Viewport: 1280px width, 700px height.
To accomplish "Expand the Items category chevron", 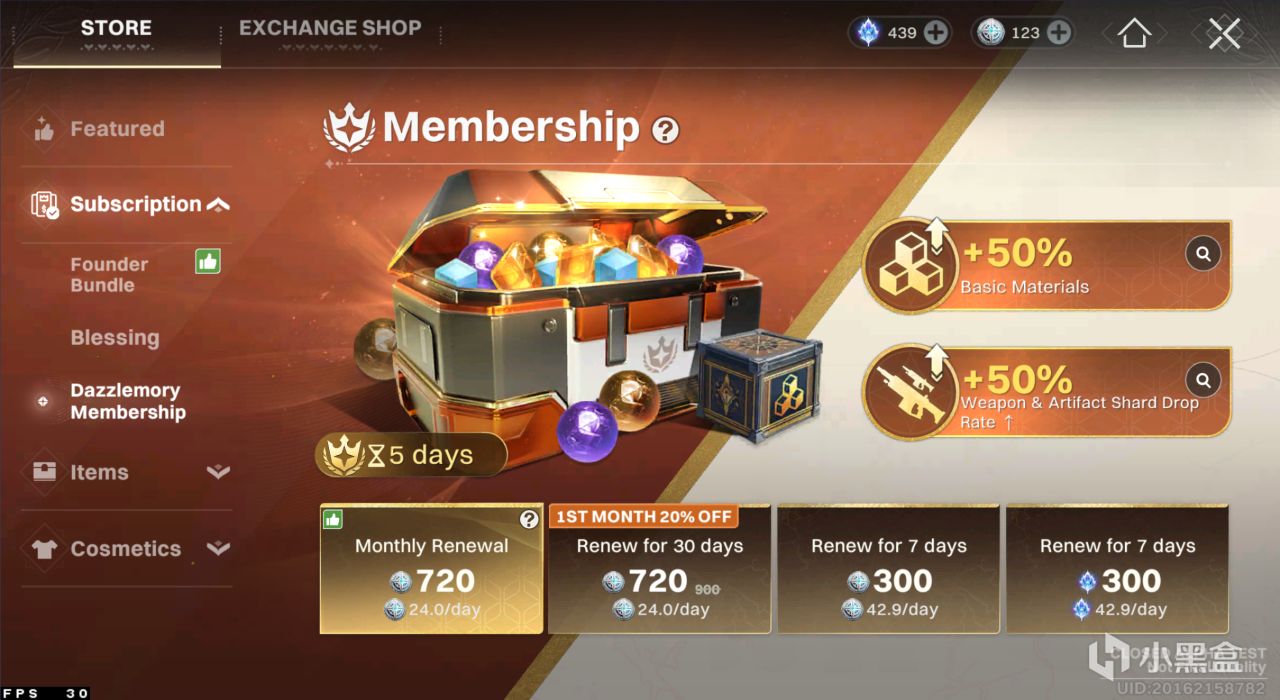I will pos(218,472).
